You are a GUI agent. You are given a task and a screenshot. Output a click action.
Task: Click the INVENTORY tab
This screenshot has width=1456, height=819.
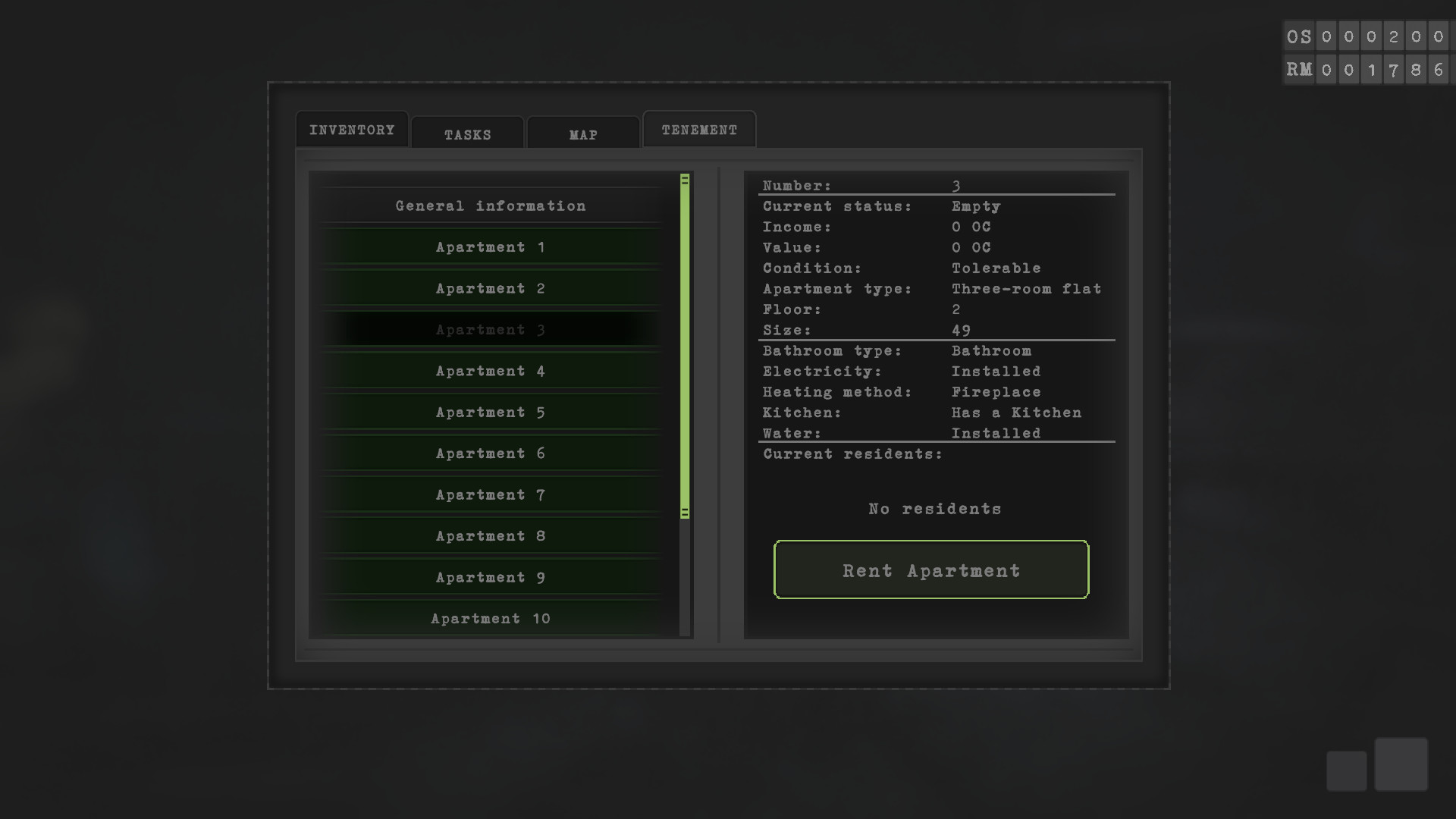[x=352, y=129]
